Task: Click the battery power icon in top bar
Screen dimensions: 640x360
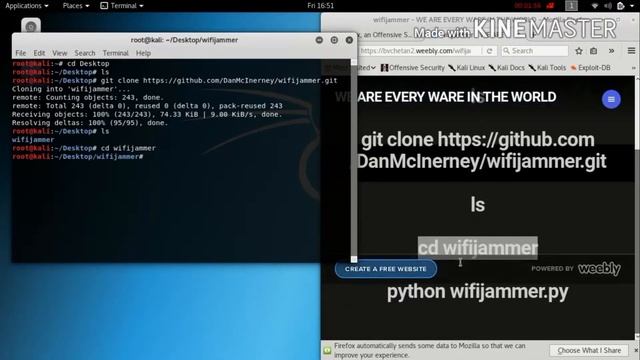Action: tap(620, 6)
